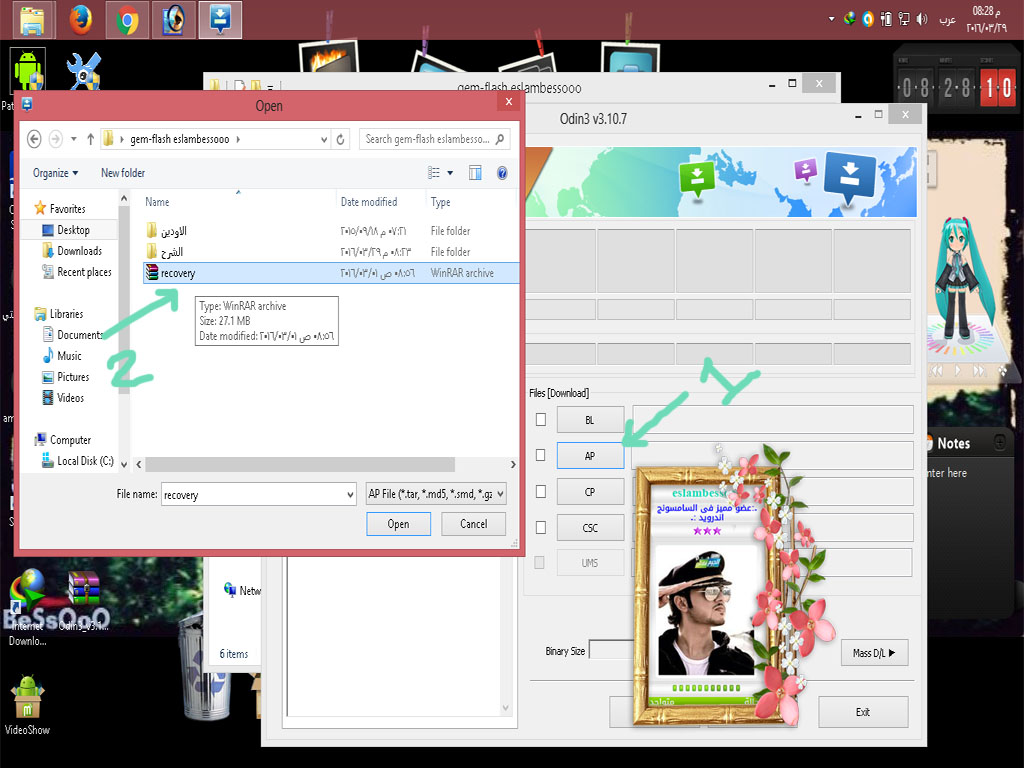The height and width of the screenshot is (768, 1024).
Task: Click the volume tray icon
Action: pyautogui.click(x=921, y=19)
